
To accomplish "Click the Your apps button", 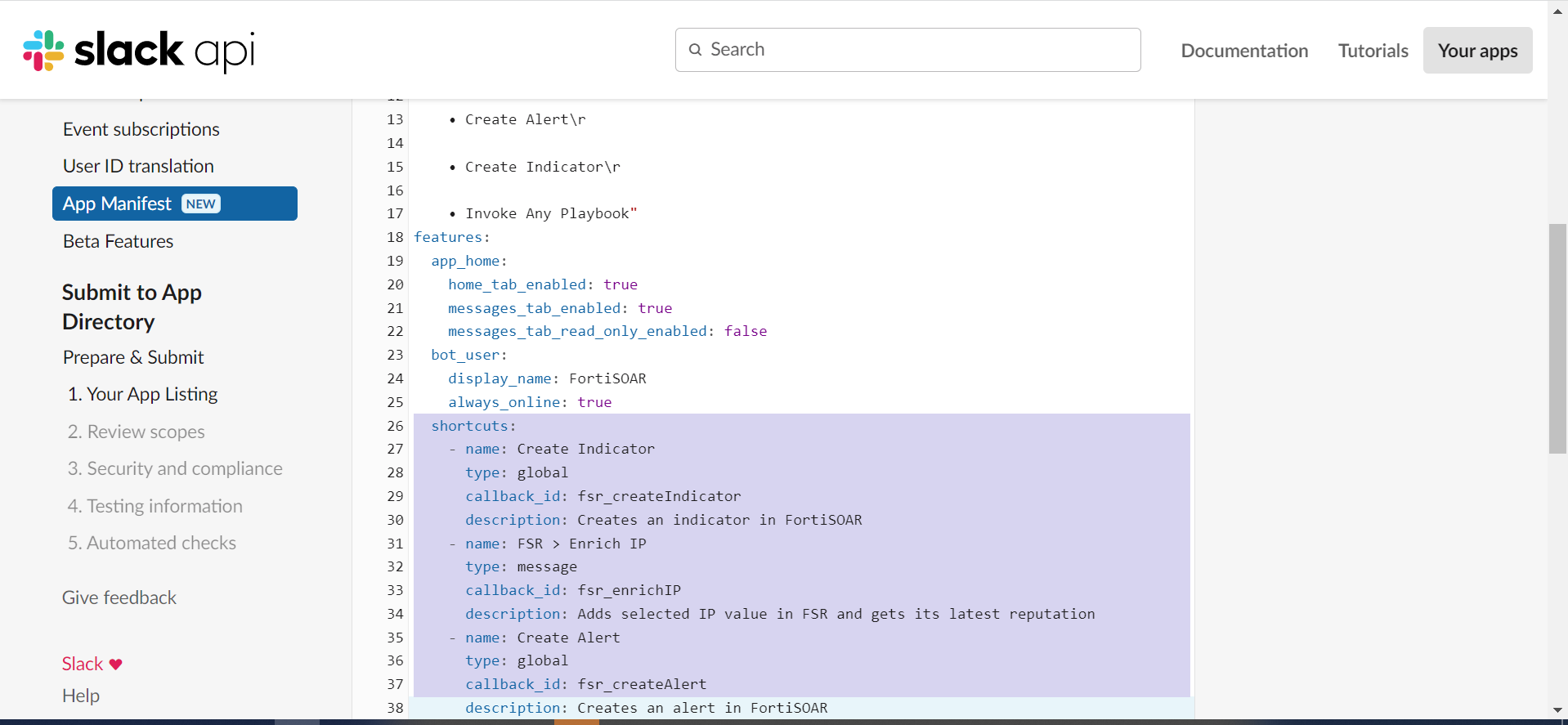I will point(1477,51).
